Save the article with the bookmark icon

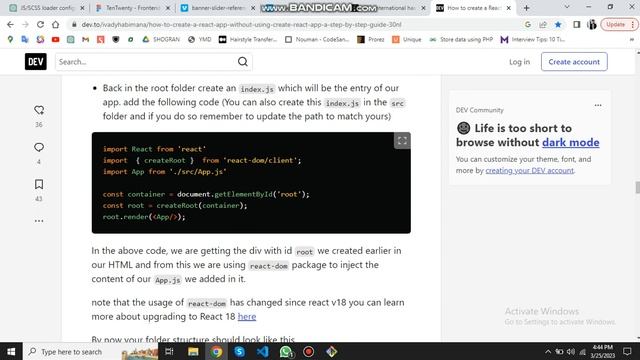pos(39,184)
